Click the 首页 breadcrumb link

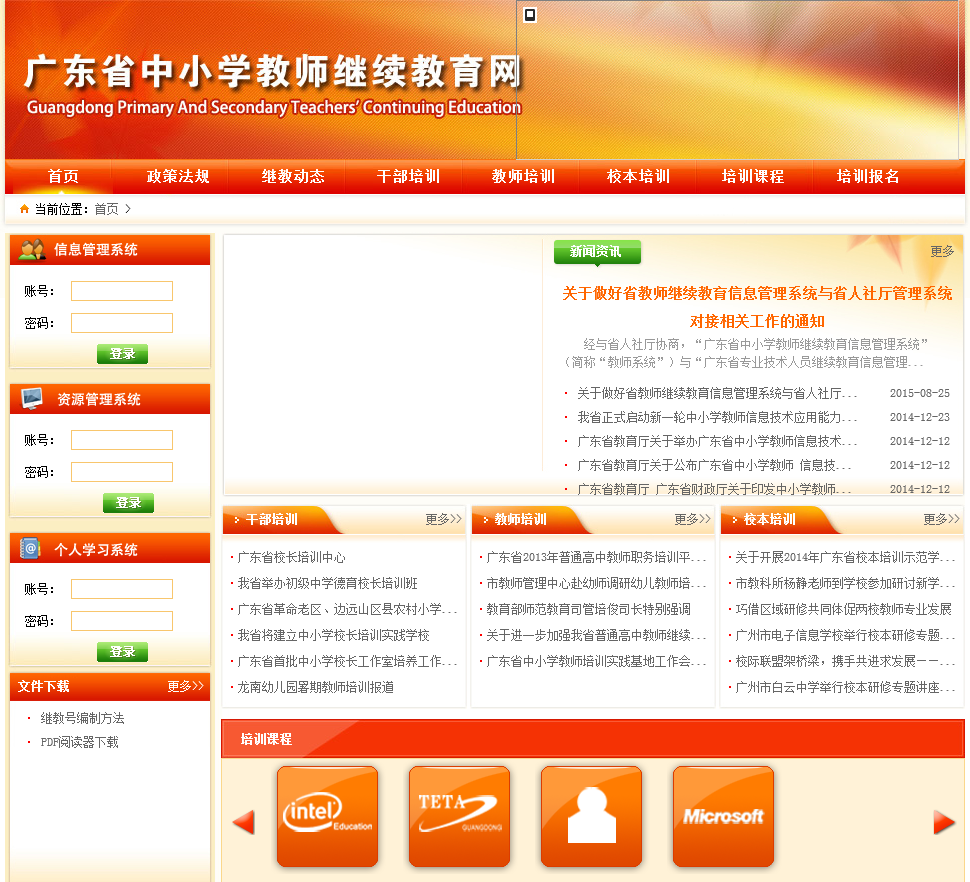point(106,209)
